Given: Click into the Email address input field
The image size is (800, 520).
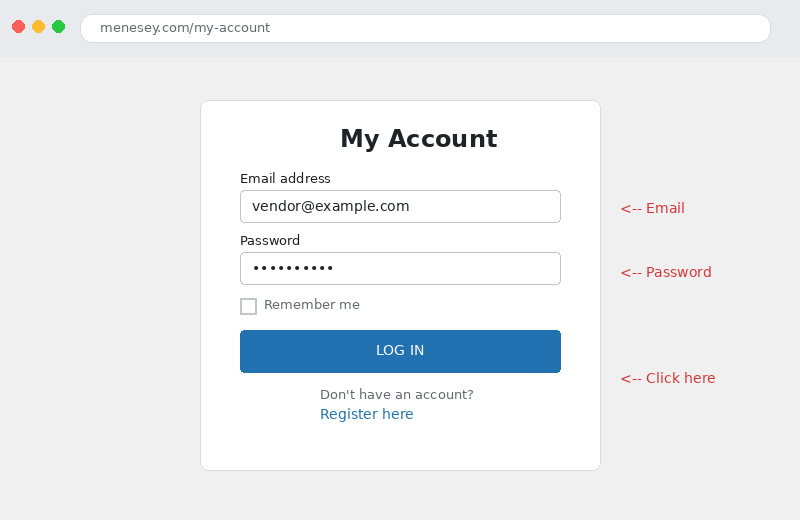Looking at the screenshot, I should (400, 206).
